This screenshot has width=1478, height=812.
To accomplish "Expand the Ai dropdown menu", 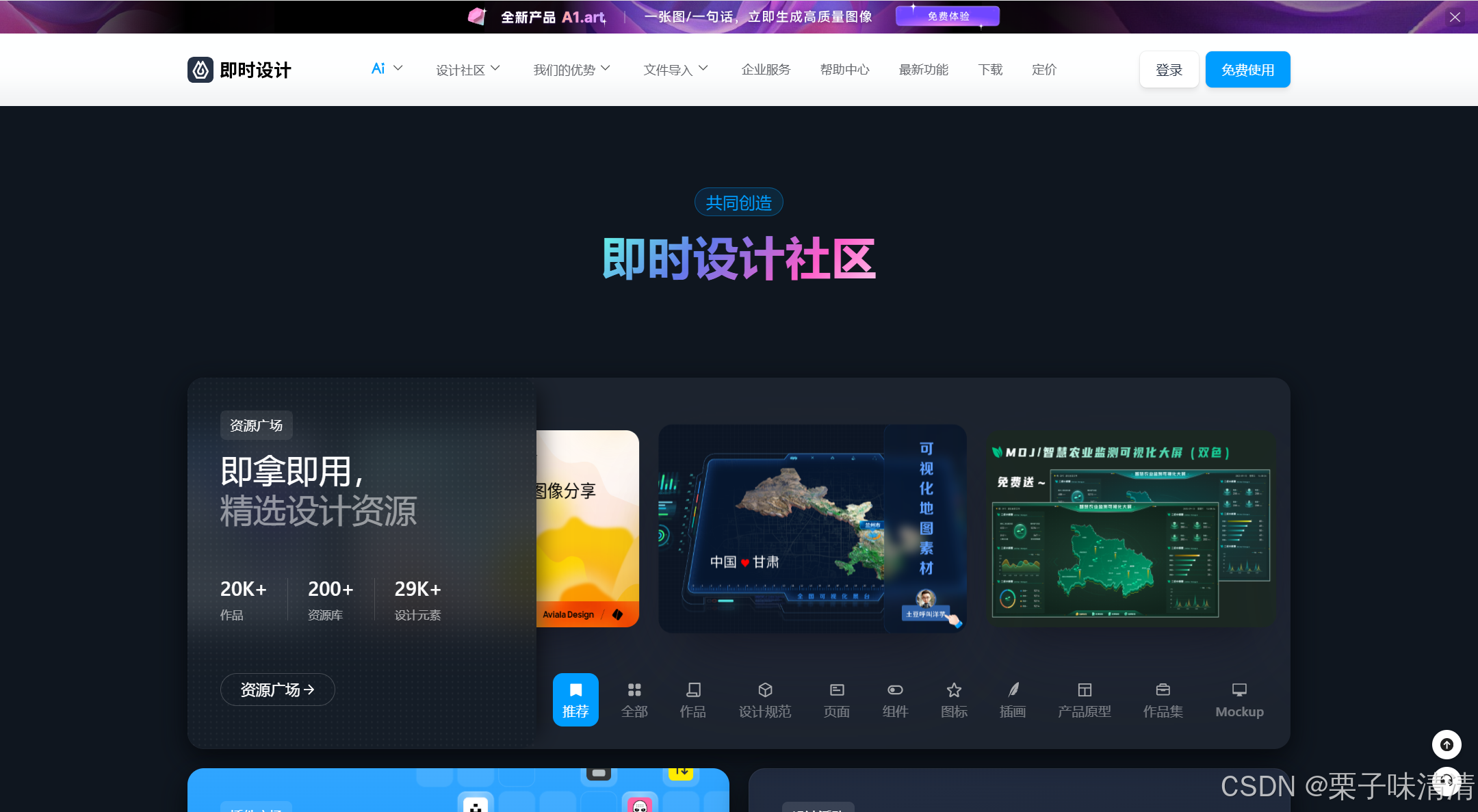I will 387,69.
